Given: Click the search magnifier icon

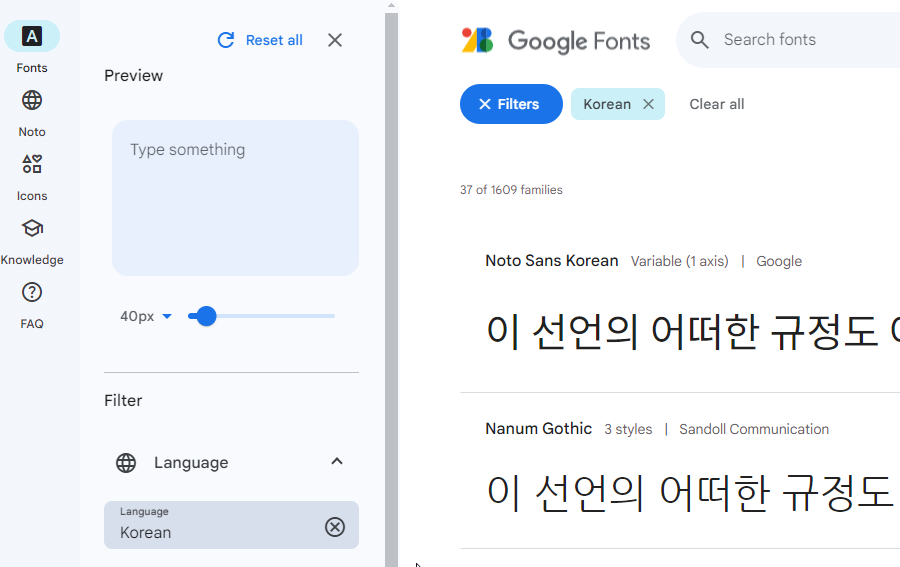Looking at the screenshot, I should [x=699, y=40].
